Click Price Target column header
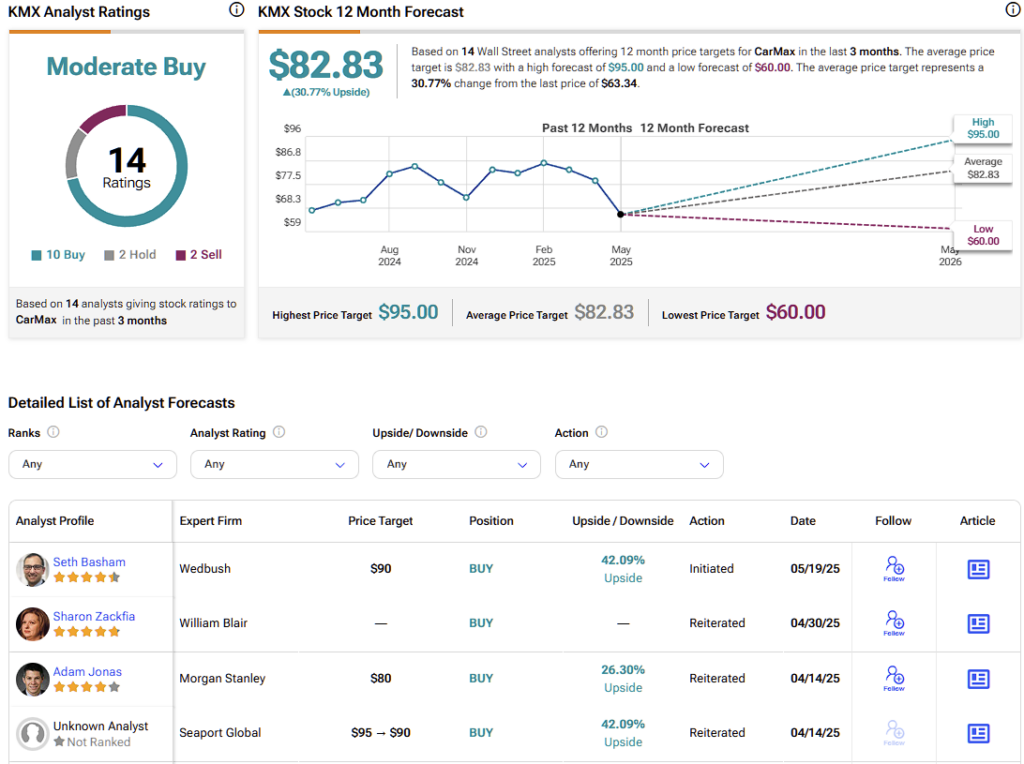This screenshot has width=1024, height=764. [380, 520]
